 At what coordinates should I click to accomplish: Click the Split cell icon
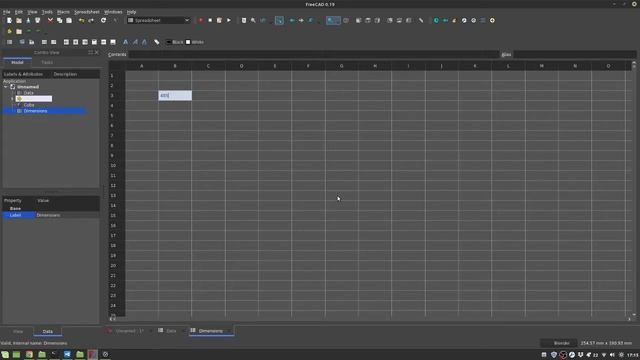point(53,42)
